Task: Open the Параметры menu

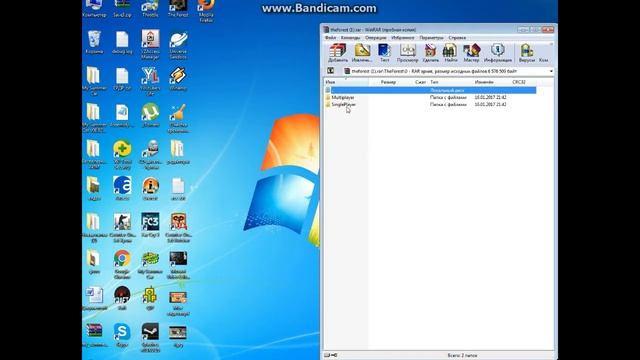Action: click(x=431, y=38)
